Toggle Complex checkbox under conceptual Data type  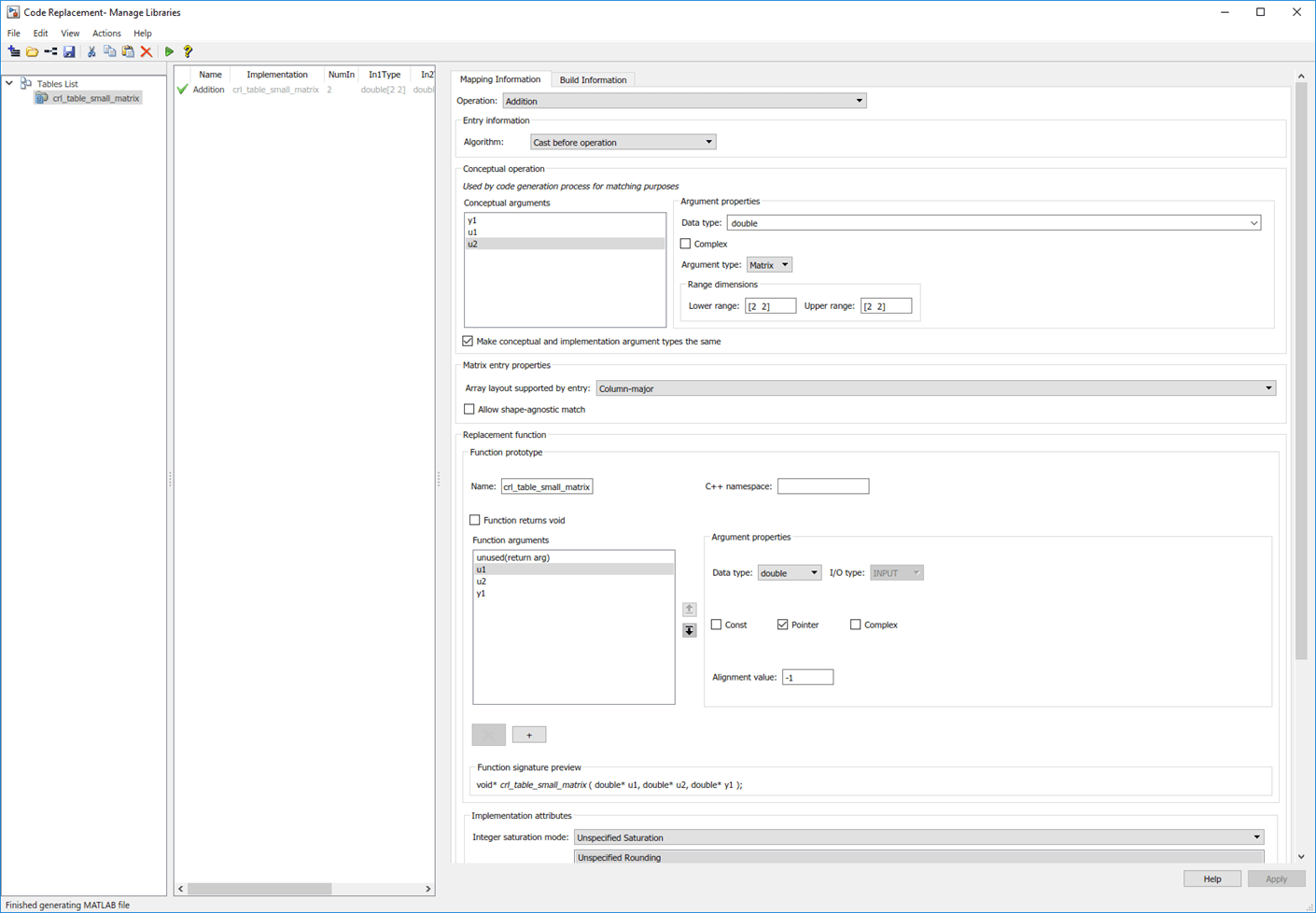pyautogui.click(x=686, y=244)
